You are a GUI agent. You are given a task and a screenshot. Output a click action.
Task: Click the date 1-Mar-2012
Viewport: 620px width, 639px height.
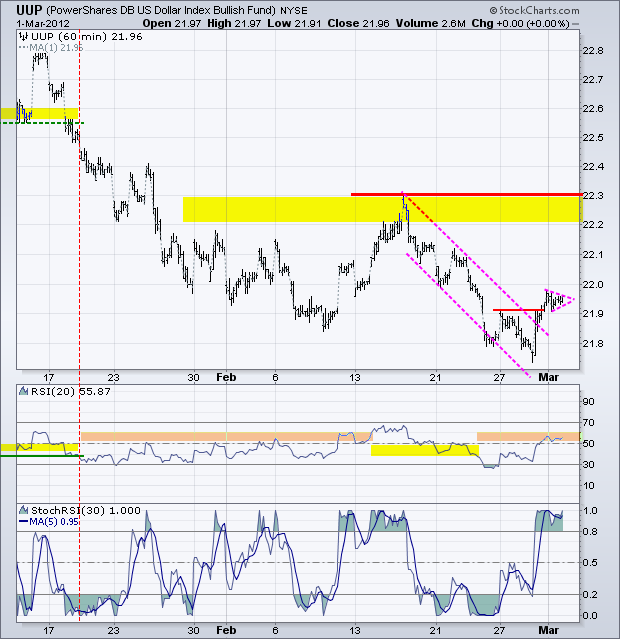click(43, 24)
